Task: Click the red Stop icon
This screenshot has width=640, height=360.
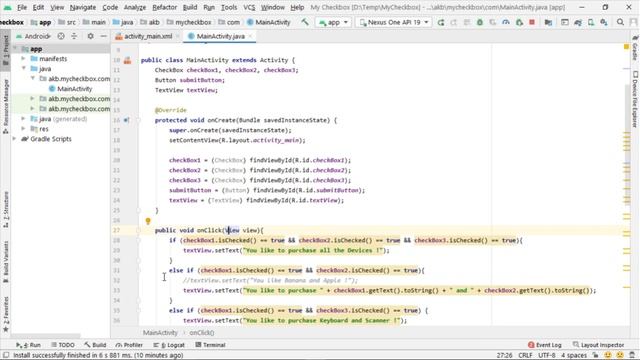Action: click(x=532, y=22)
